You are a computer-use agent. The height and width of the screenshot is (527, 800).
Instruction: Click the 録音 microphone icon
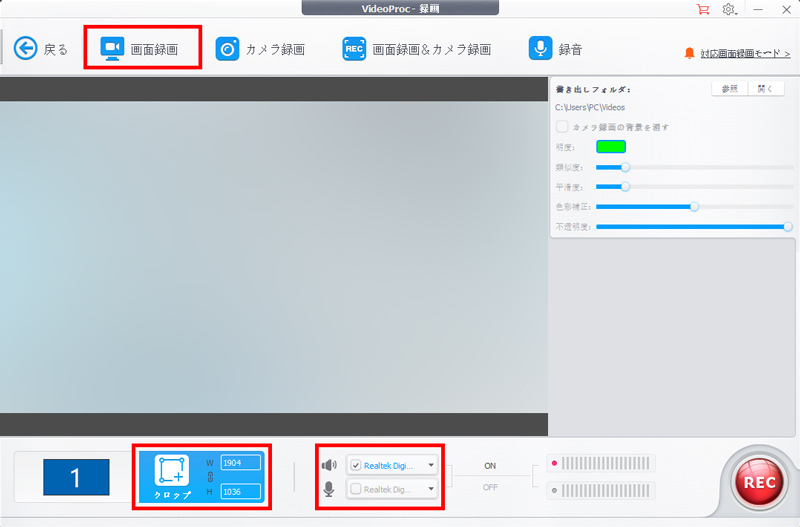(x=540, y=48)
